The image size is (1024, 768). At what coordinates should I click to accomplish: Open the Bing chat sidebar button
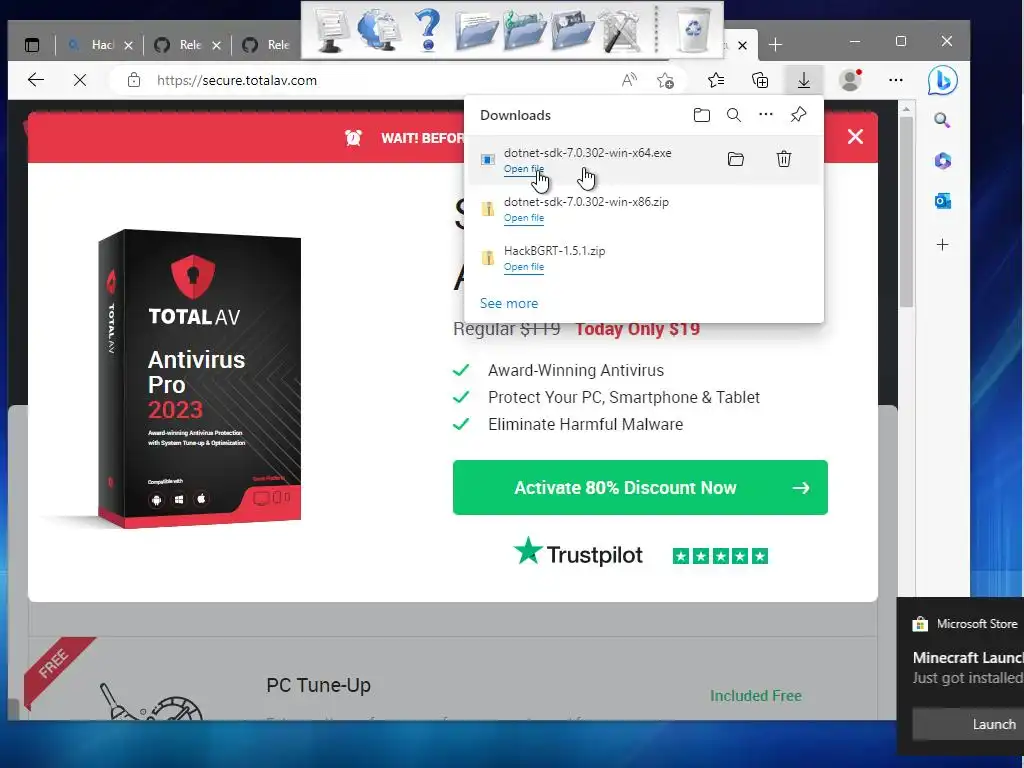(x=942, y=80)
